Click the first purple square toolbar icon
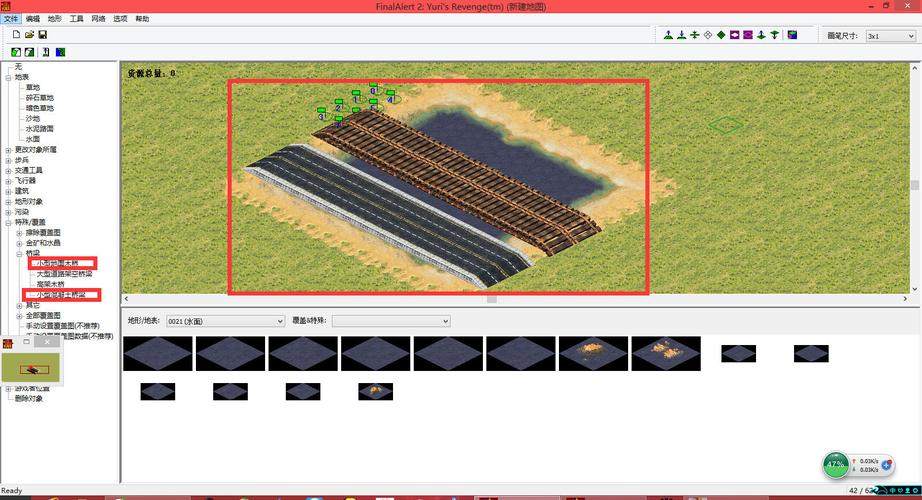Image resolution: width=922 pixels, height=500 pixels. (x=734, y=35)
